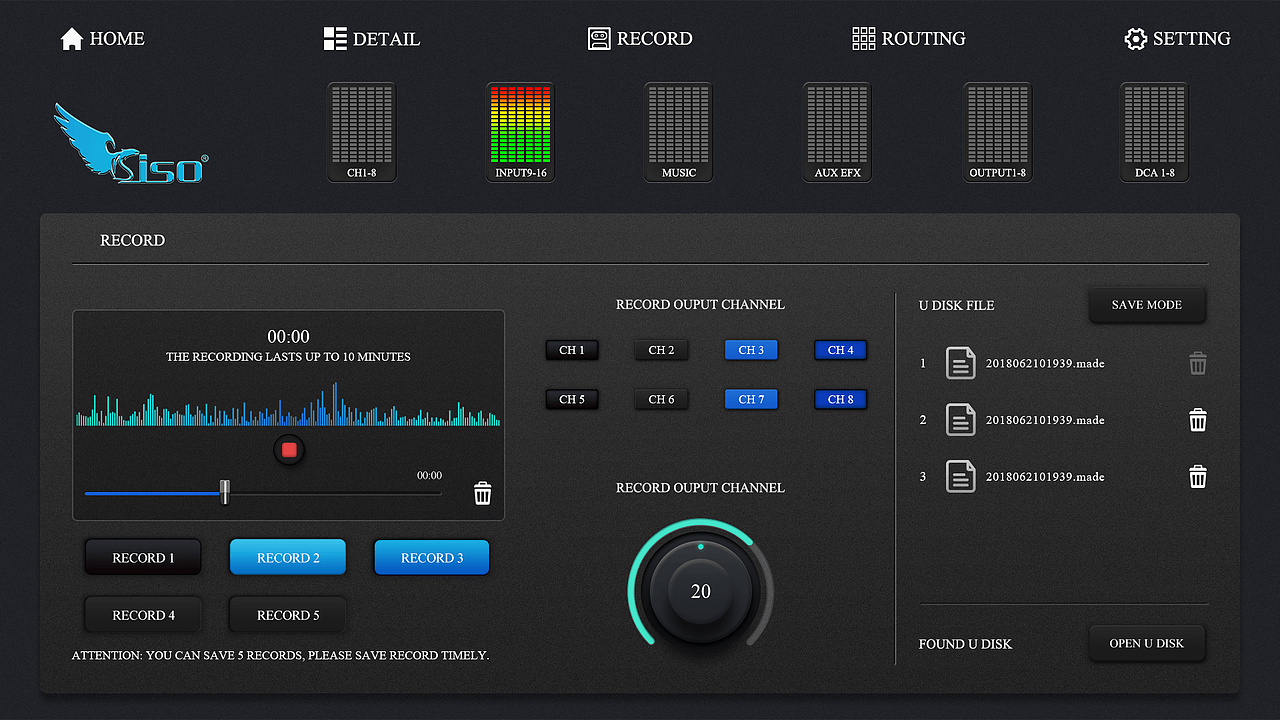Select second file 2018062101939.made

(x=1045, y=420)
